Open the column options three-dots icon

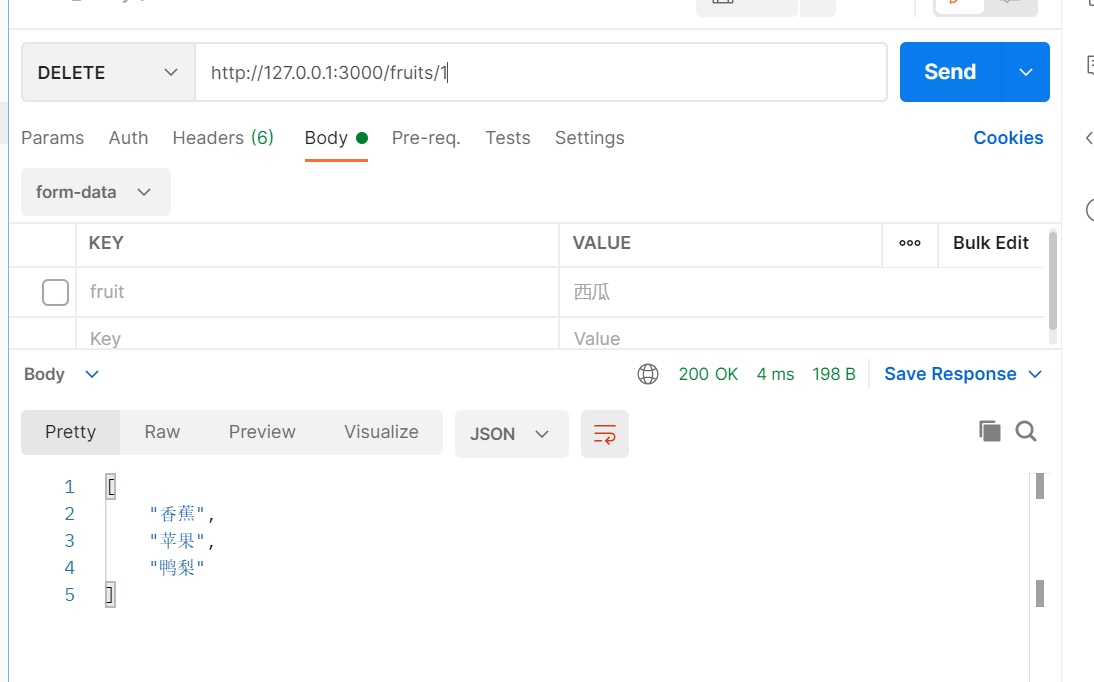(910, 243)
